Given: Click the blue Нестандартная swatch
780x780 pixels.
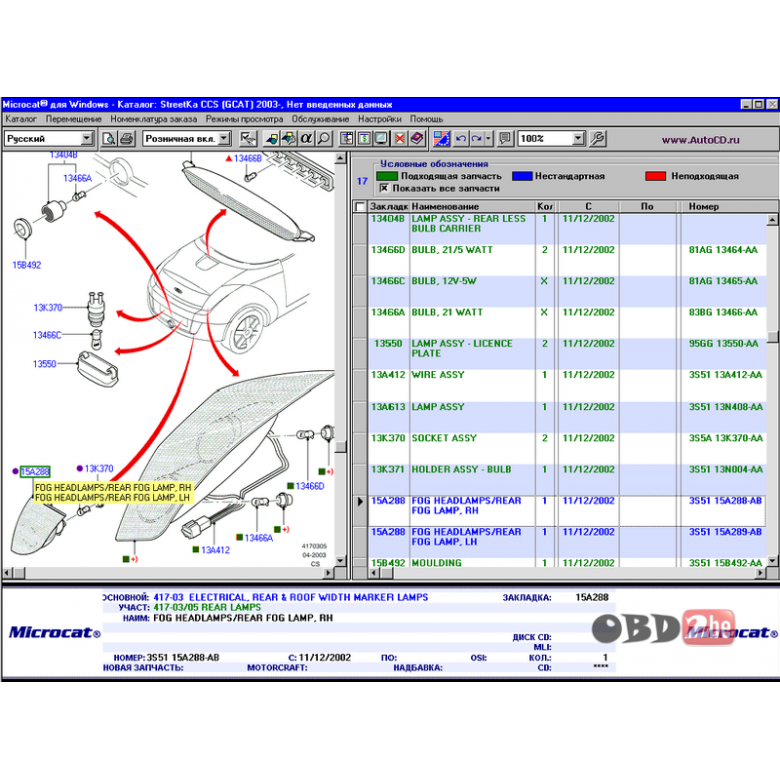Looking at the screenshot, I should coord(522,176).
